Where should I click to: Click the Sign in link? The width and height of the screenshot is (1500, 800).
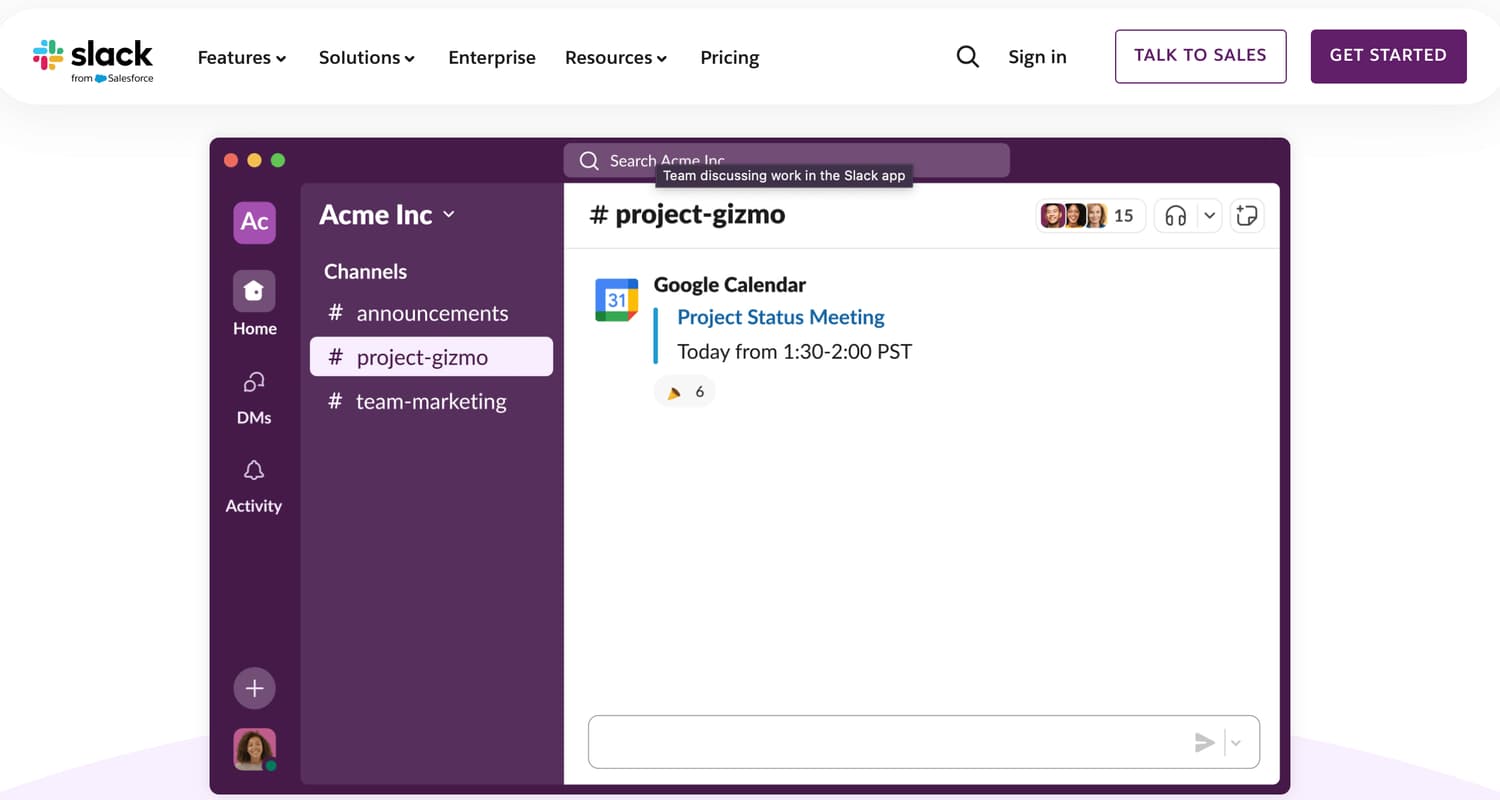pyautogui.click(x=1037, y=57)
